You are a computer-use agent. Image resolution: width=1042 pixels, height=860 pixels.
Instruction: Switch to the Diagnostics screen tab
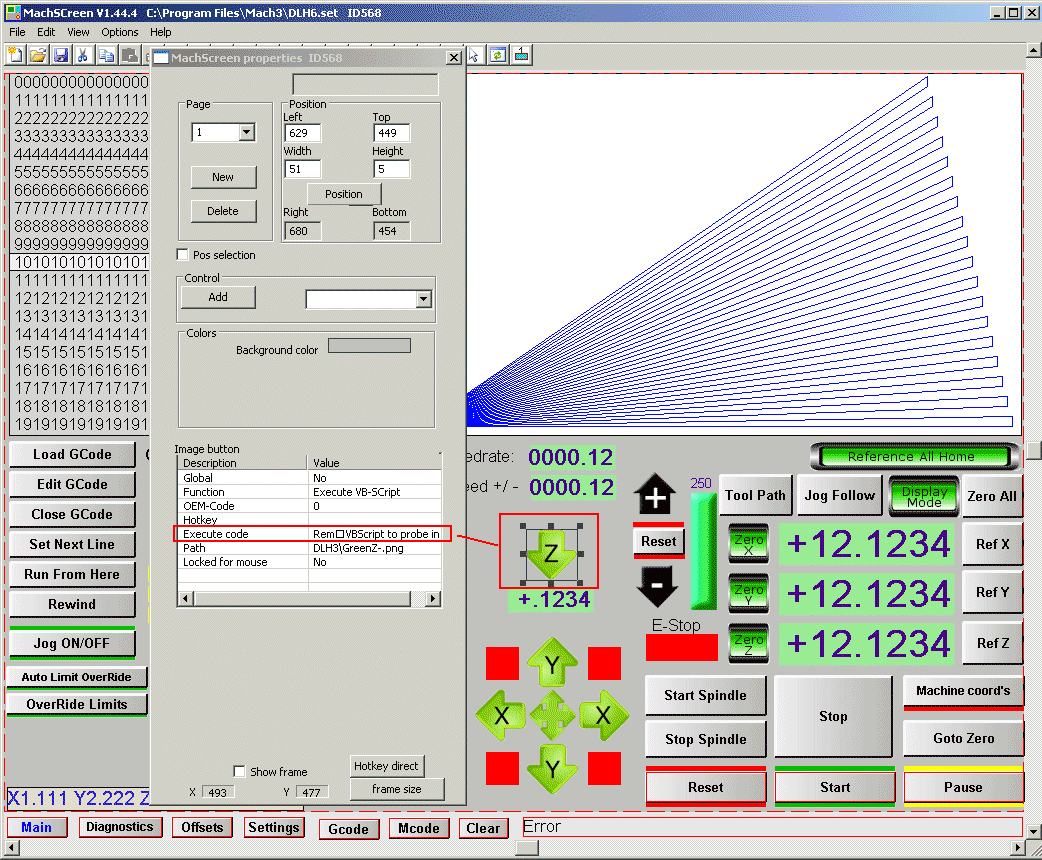[x=119, y=827]
